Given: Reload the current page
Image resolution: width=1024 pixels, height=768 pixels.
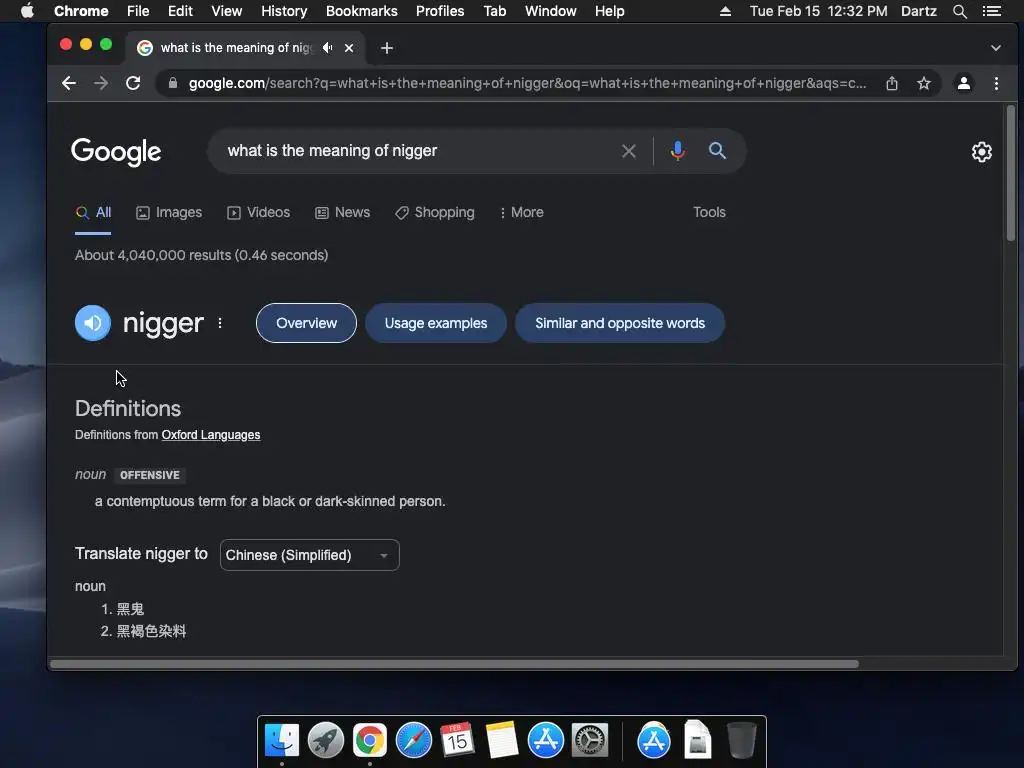Looking at the screenshot, I should (133, 83).
